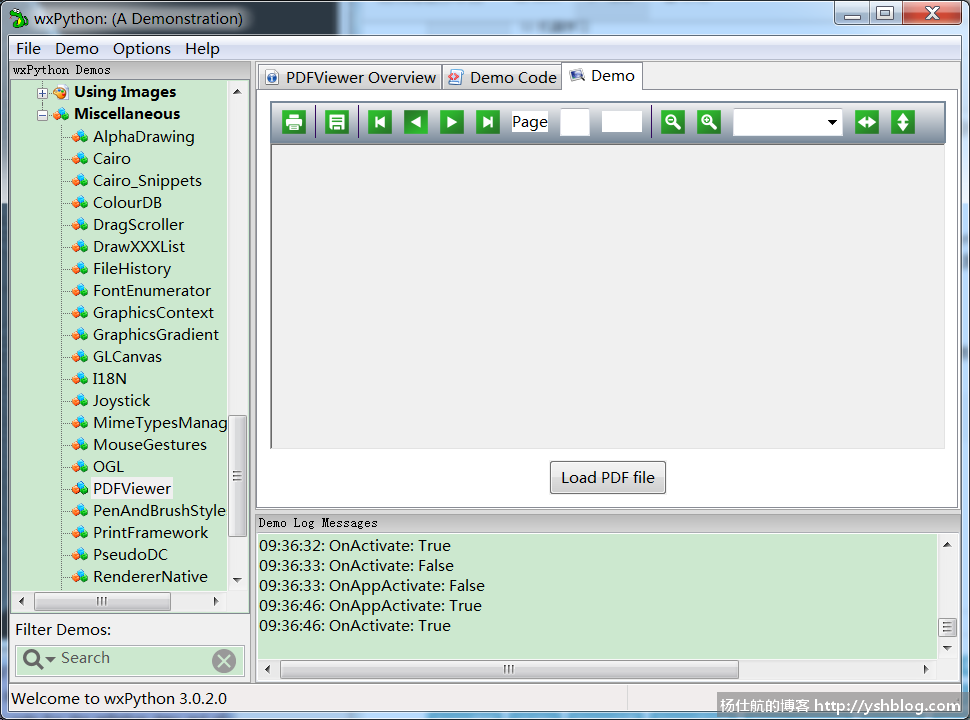Select GraphicsContext demo item
The width and height of the screenshot is (970, 720).
click(x=153, y=313)
